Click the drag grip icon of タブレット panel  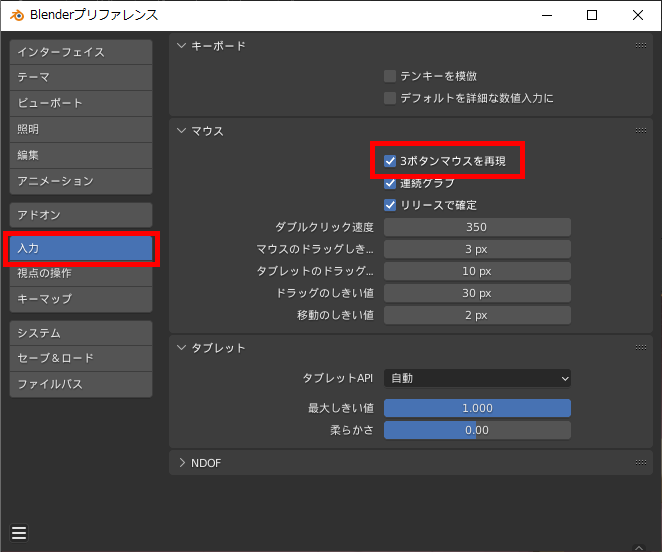coord(640,348)
